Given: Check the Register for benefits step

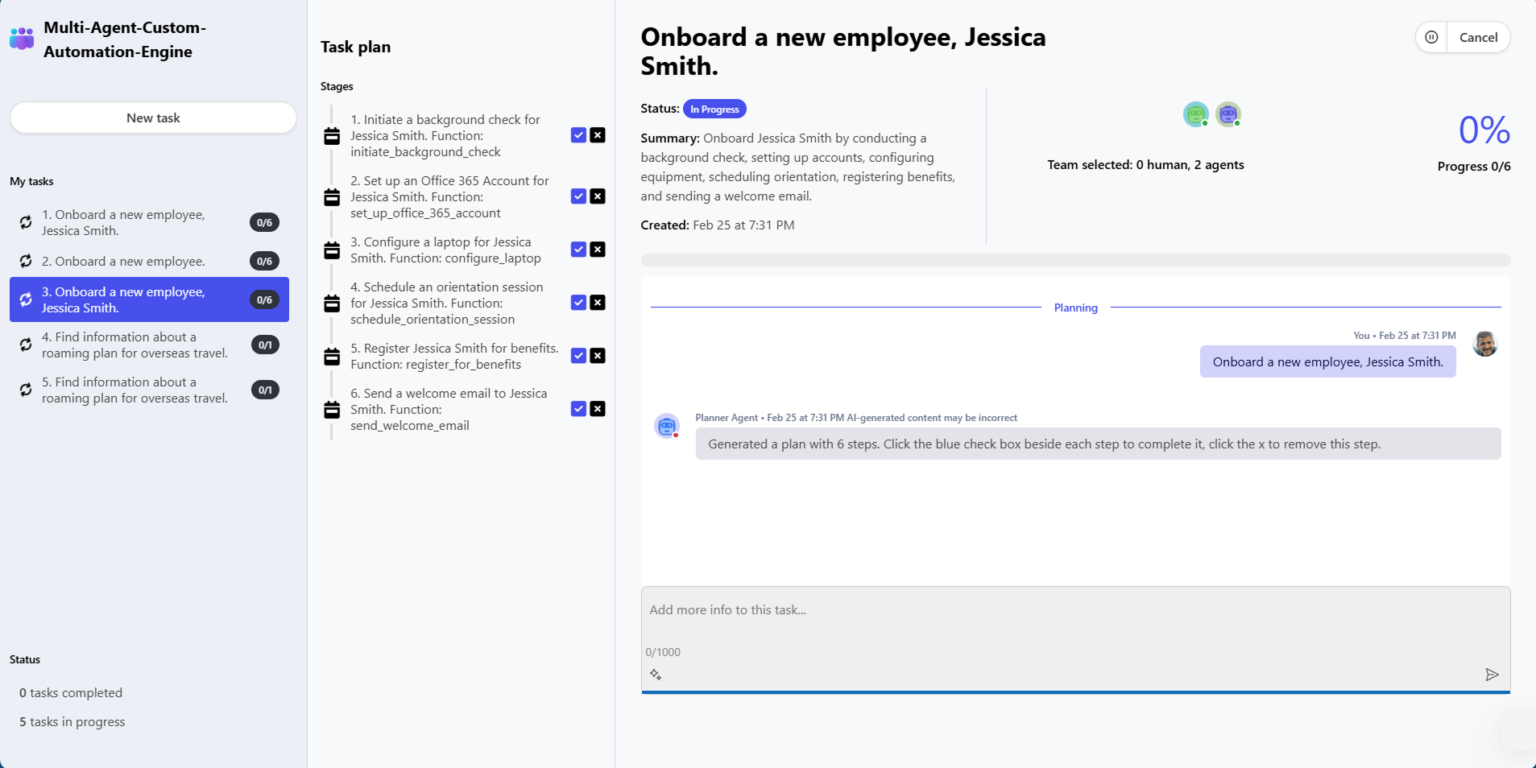Looking at the screenshot, I should click(x=578, y=356).
